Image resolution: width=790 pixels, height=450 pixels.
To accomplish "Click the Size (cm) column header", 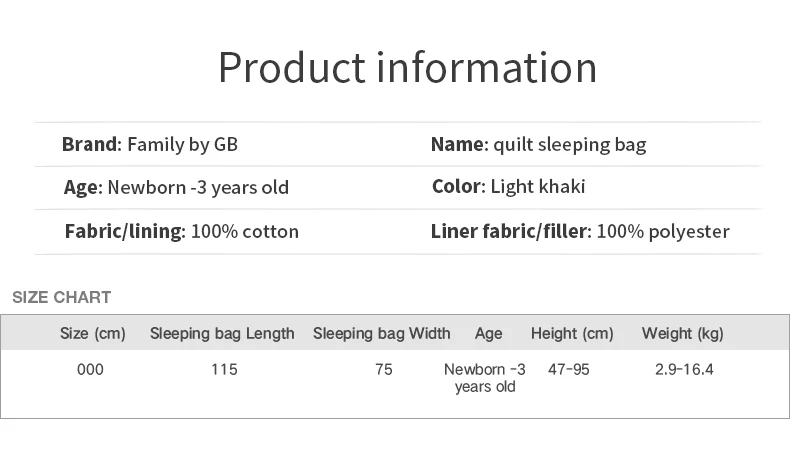I will pos(93,334).
